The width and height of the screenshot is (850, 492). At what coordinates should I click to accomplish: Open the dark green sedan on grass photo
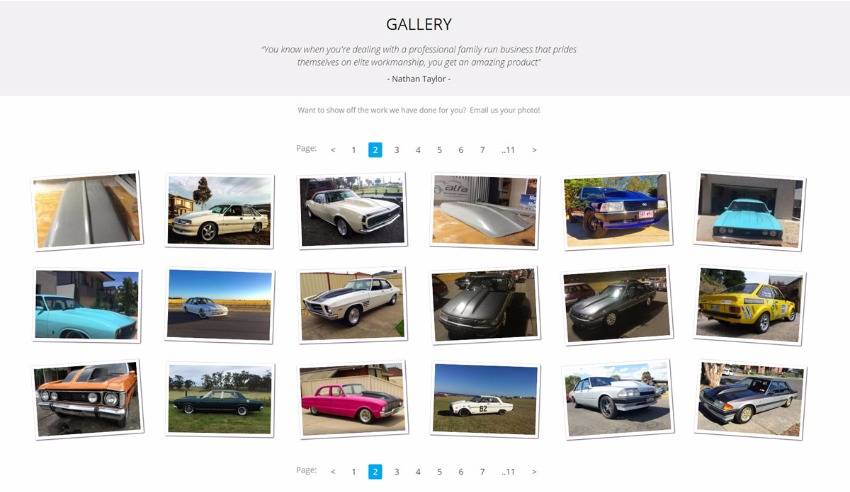coord(220,400)
